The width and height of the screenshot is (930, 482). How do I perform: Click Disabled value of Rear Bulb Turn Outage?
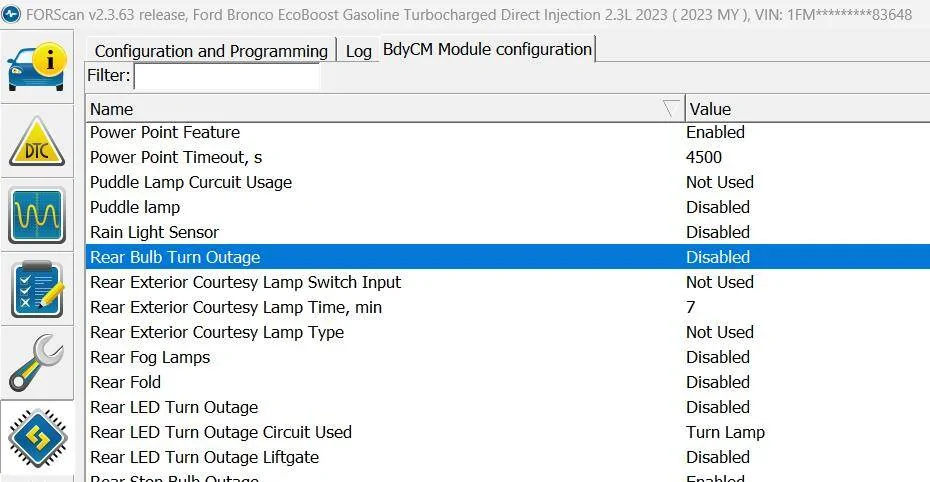pos(718,257)
